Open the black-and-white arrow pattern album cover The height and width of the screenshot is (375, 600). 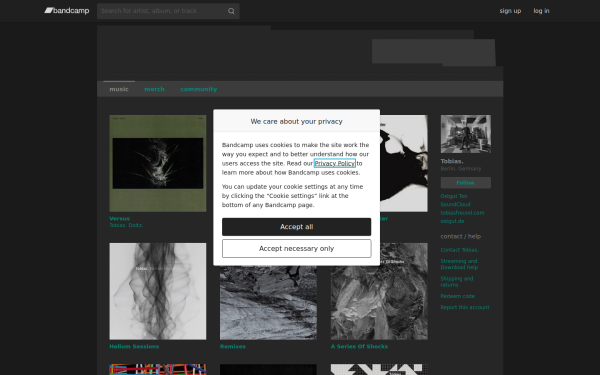[379, 369]
